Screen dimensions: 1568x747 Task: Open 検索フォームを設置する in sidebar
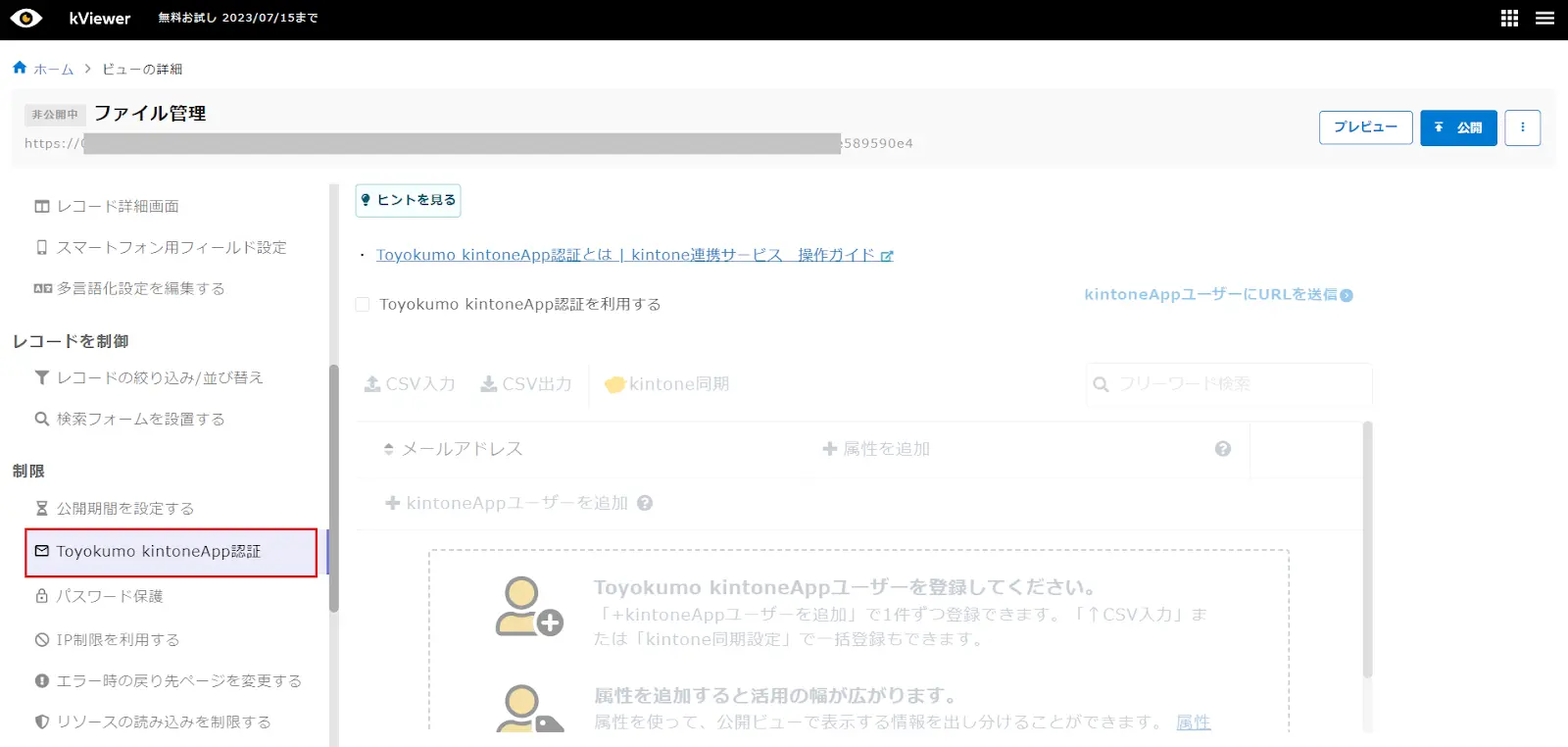pos(129,419)
